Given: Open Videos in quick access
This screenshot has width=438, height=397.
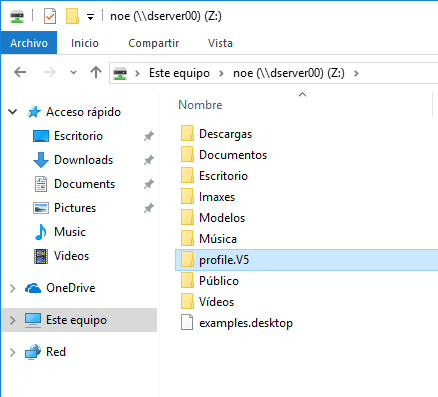Looking at the screenshot, I should pos(72,256).
